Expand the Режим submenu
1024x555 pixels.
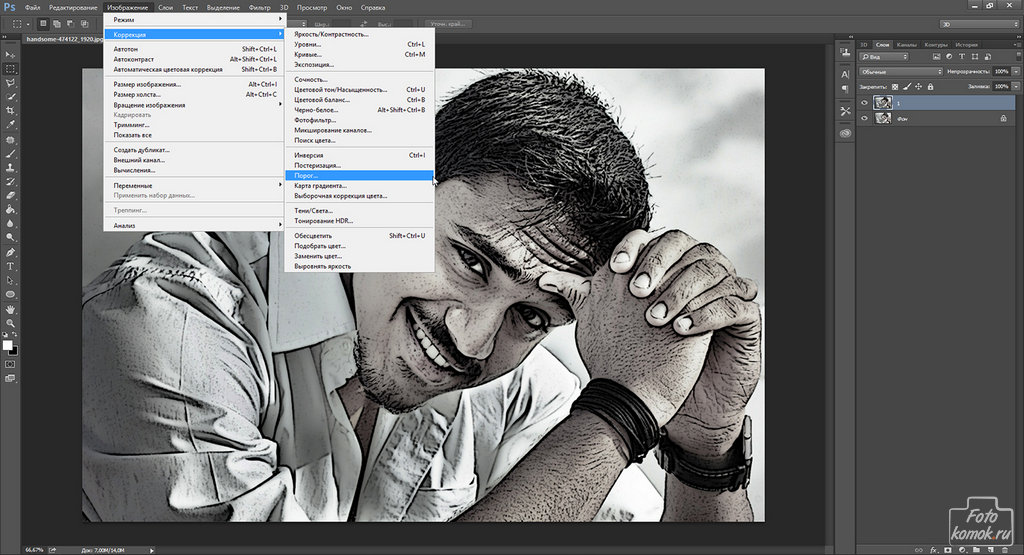click(194, 20)
